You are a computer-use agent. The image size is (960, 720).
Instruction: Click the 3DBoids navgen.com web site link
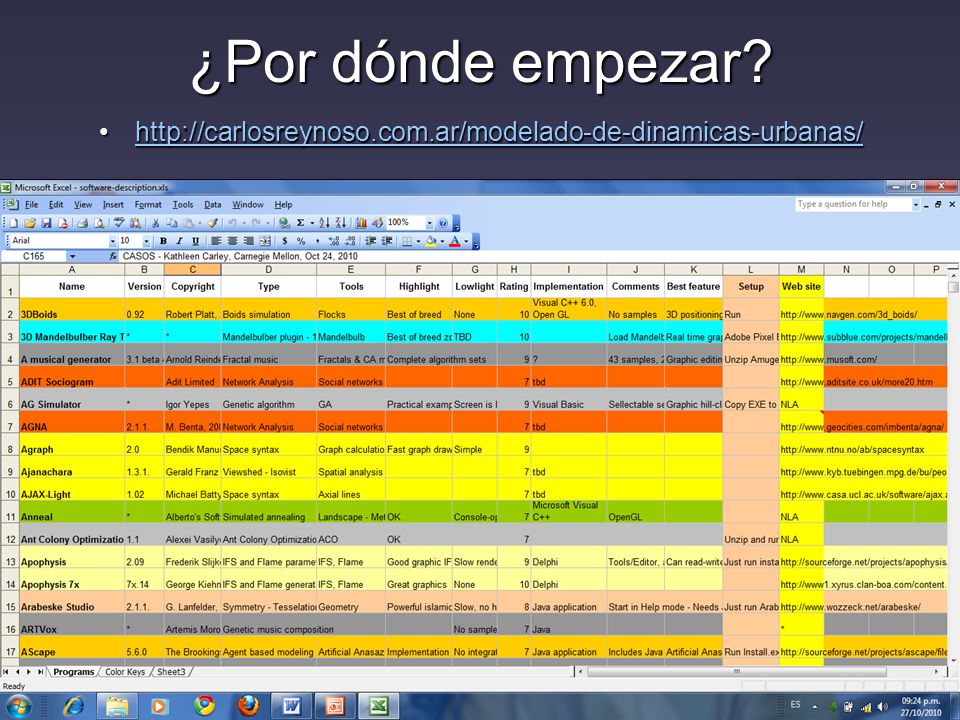(849, 315)
